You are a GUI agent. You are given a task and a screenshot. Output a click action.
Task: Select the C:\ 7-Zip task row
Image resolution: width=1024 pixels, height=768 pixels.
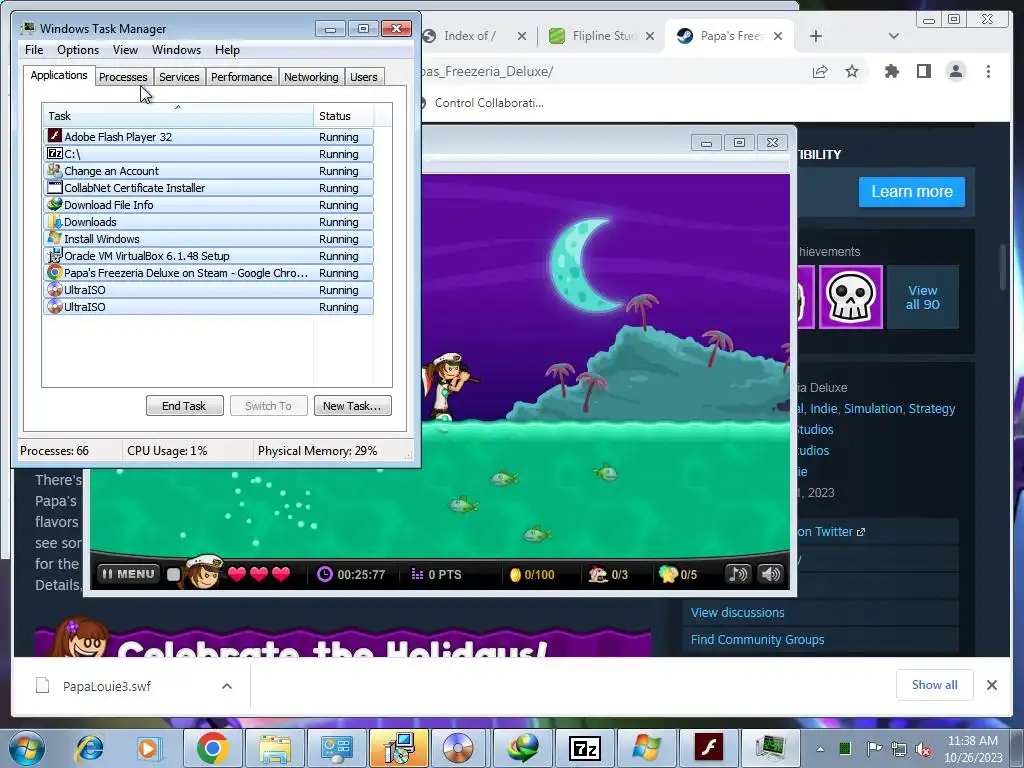point(209,153)
